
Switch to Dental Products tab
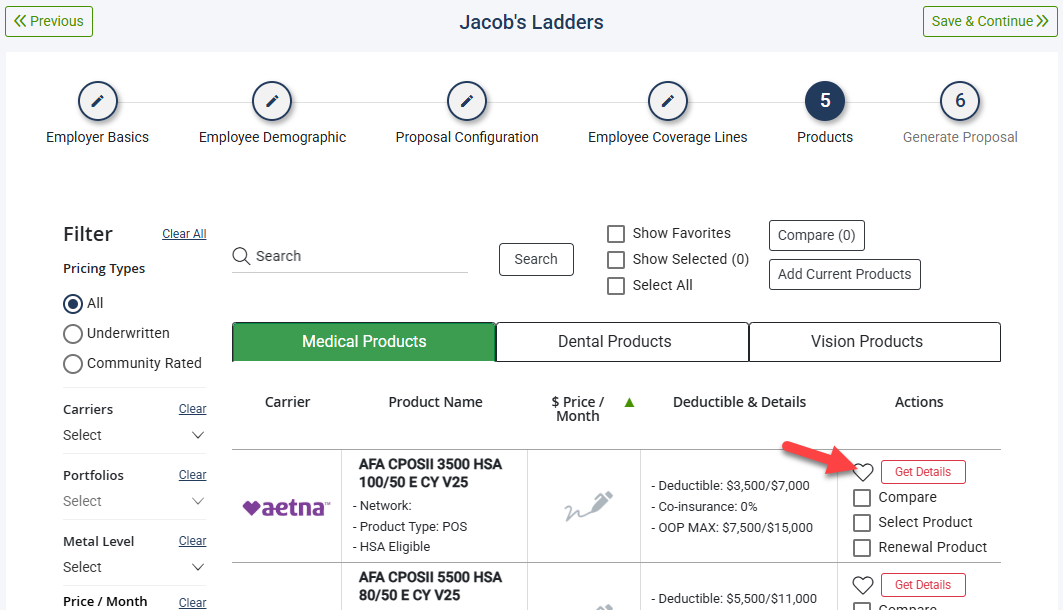point(622,342)
